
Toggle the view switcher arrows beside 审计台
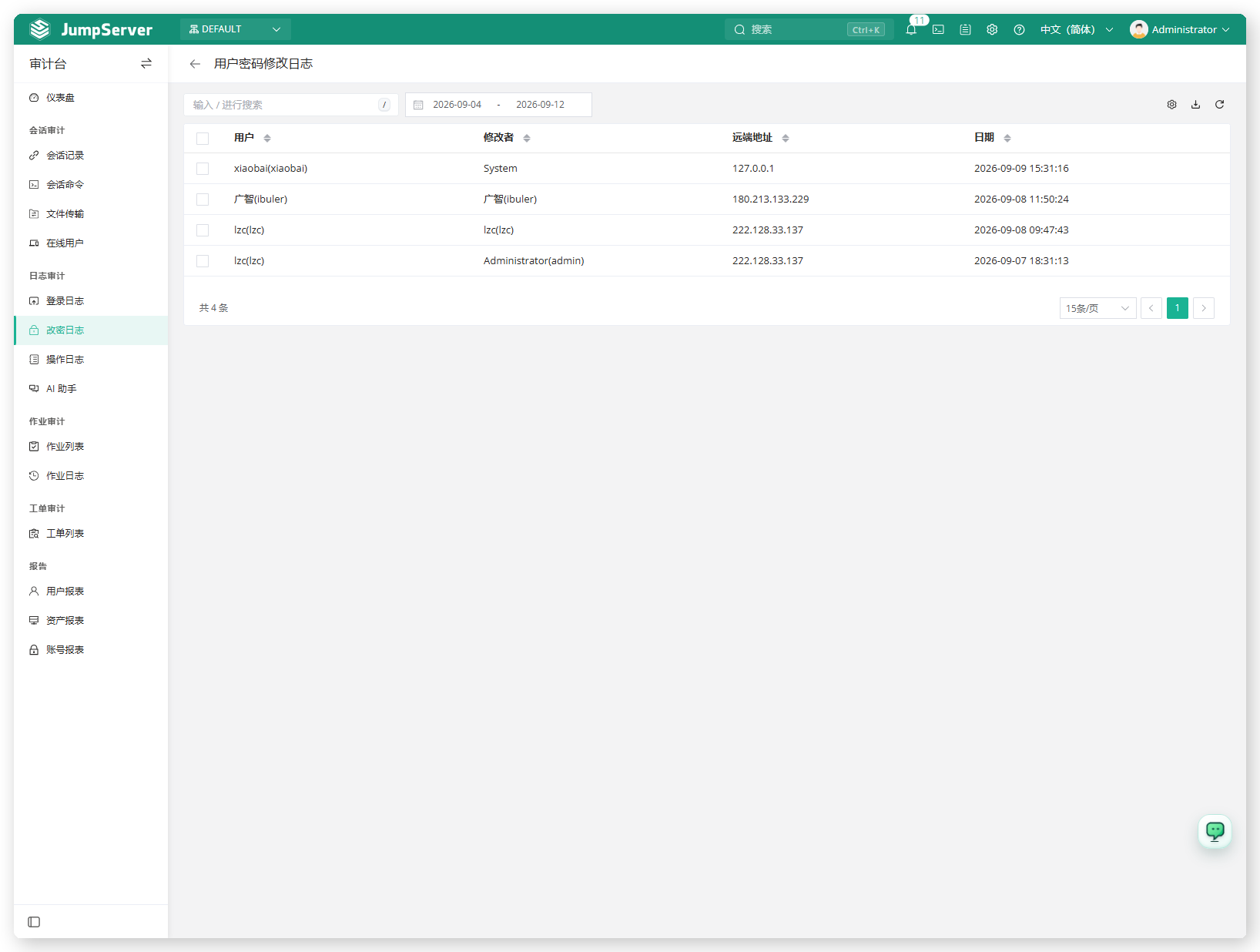[x=146, y=63]
